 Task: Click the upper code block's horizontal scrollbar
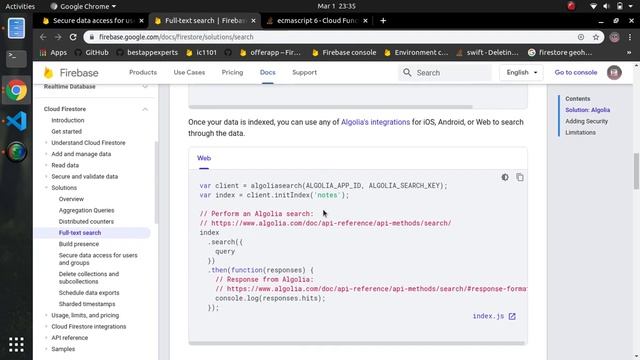tap(330, 107)
